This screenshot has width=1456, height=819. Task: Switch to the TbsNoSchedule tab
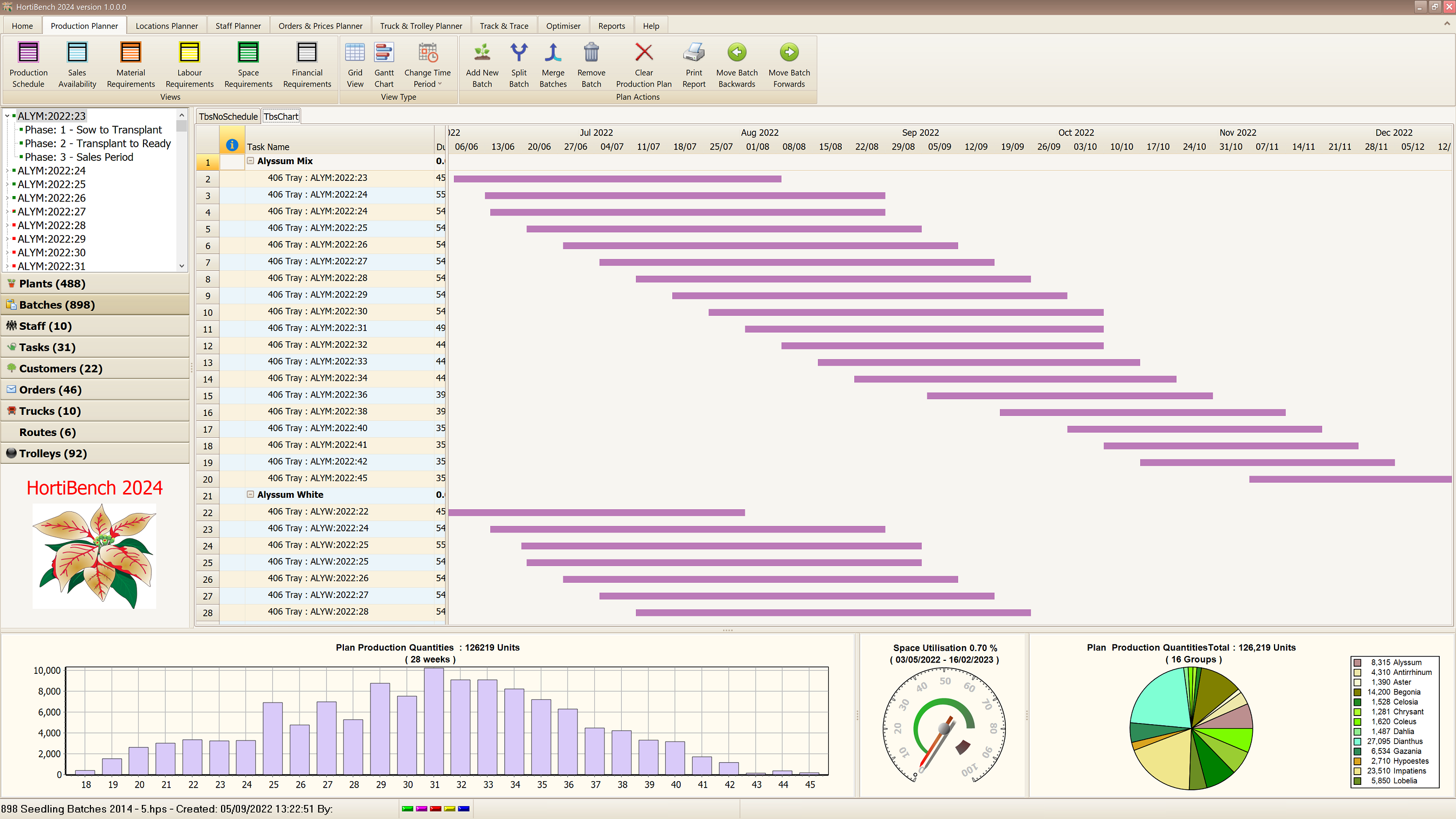pos(228,116)
